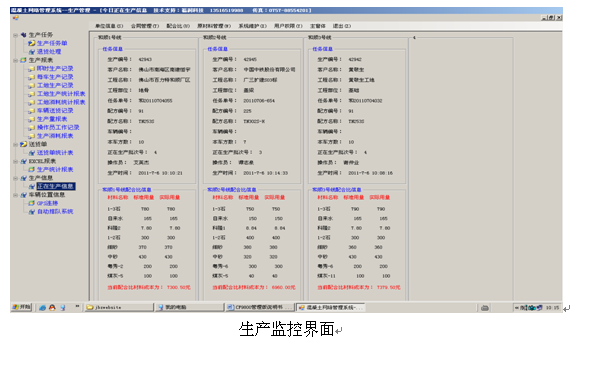Open 生产任务单 in the tree
This screenshot has width=591, height=365.
tap(52, 43)
